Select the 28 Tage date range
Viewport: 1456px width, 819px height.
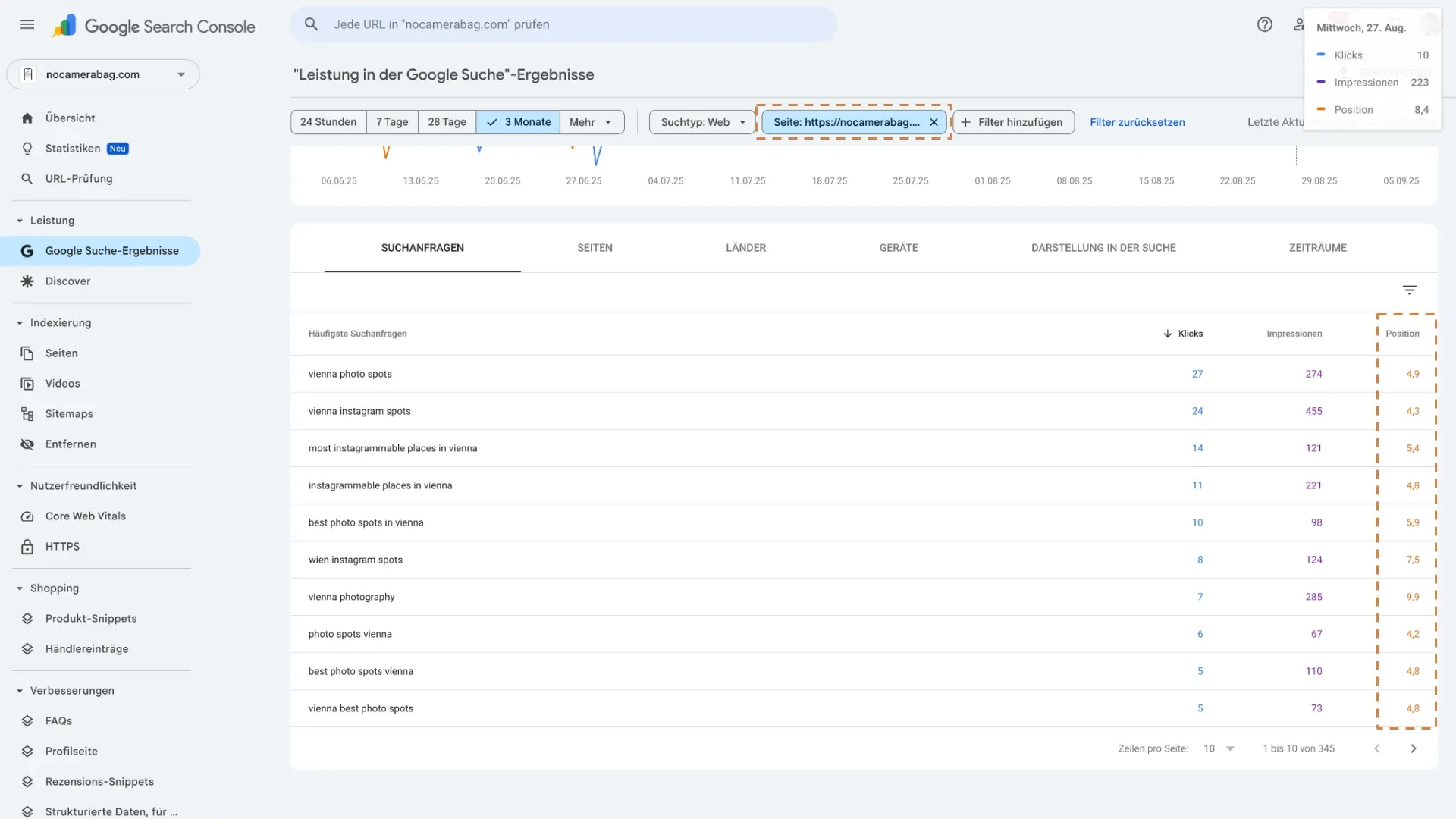tap(447, 122)
